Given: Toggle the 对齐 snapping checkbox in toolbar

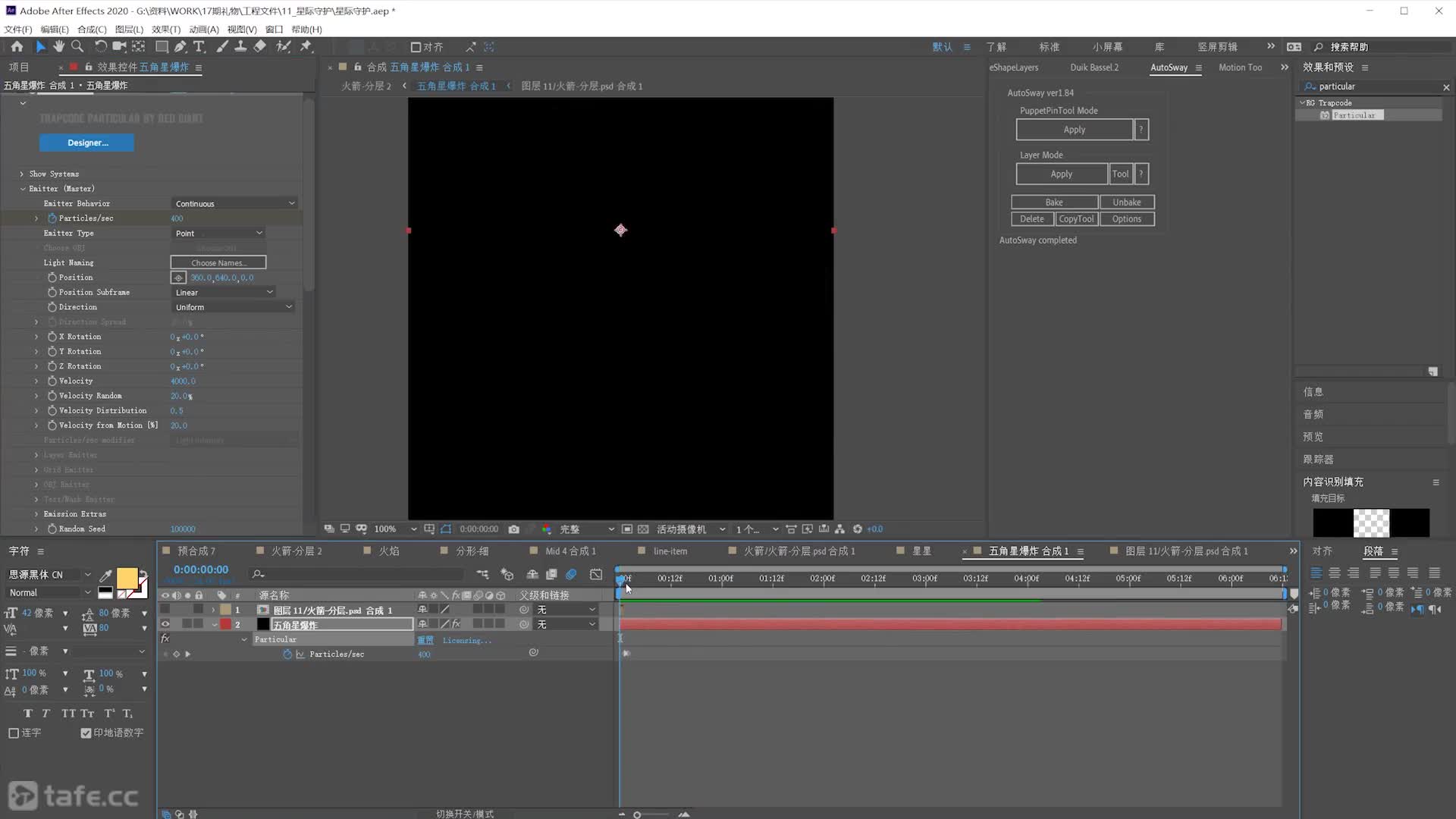Looking at the screenshot, I should pyautogui.click(x=415, y=47).
